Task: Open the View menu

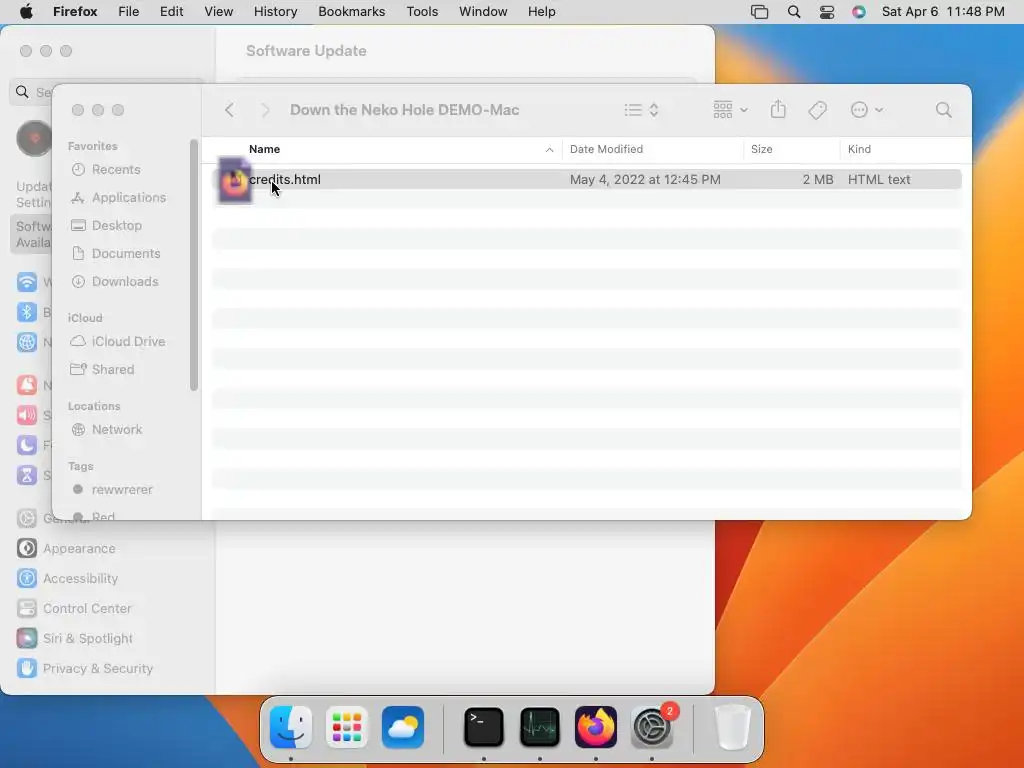Action: coord(219,12)
